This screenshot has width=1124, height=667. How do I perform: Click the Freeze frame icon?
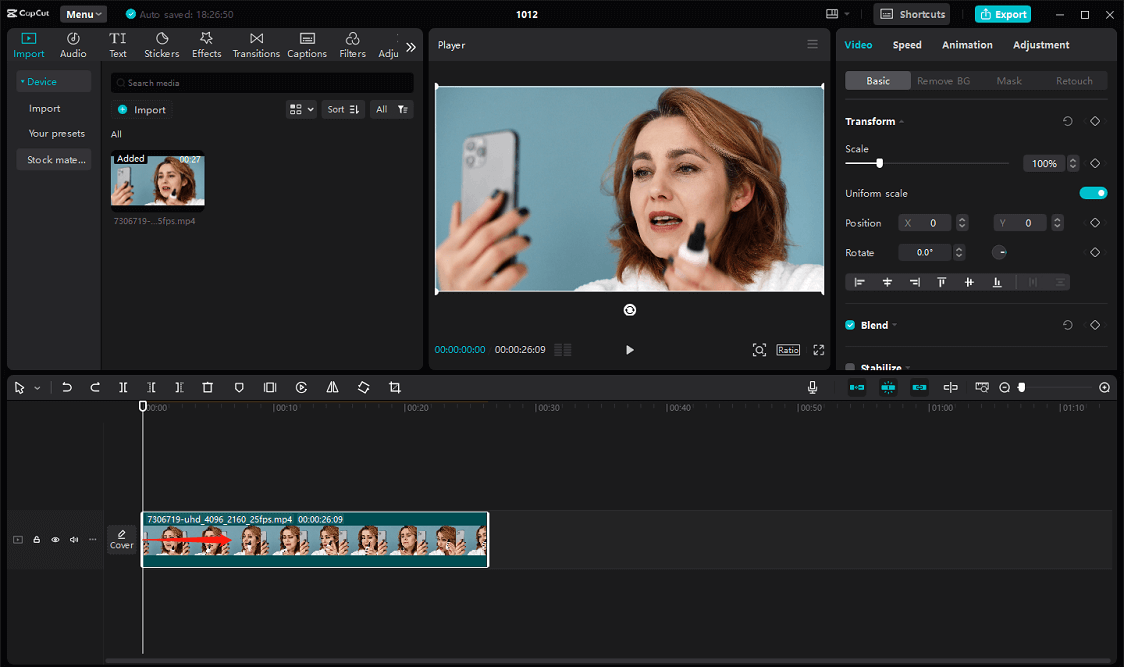[270, 387]
